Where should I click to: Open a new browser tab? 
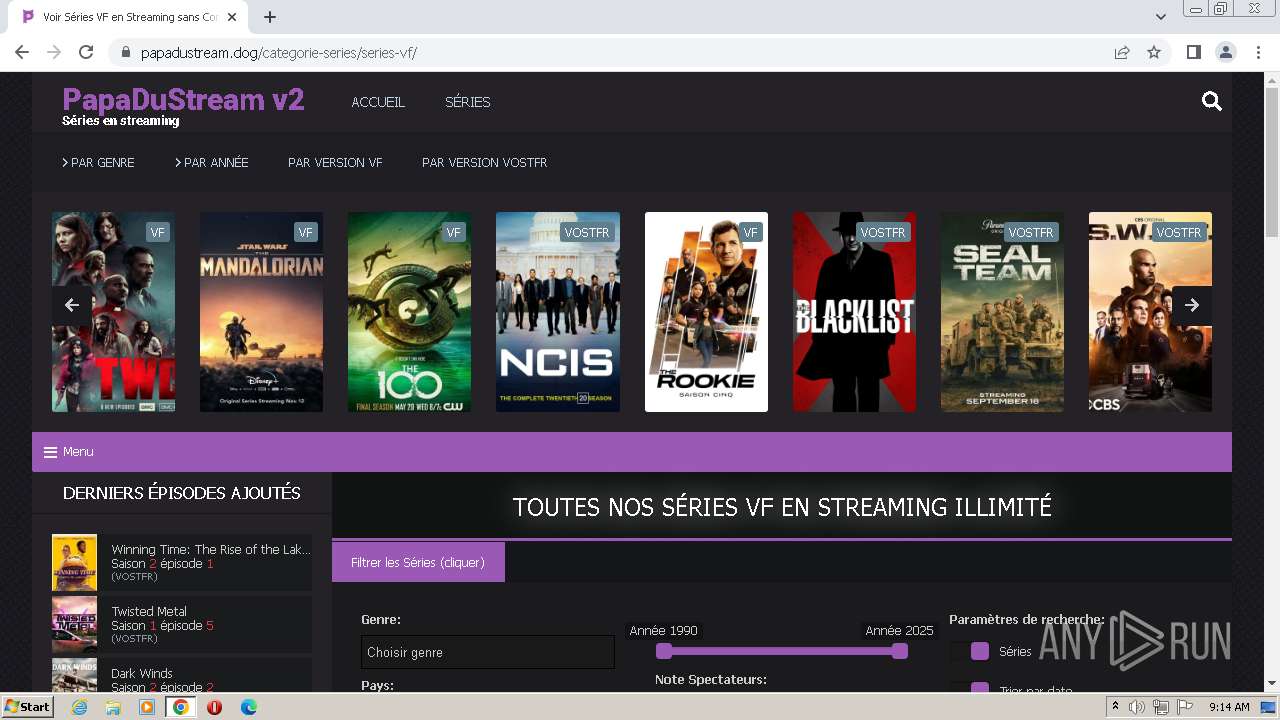(270, 17)
